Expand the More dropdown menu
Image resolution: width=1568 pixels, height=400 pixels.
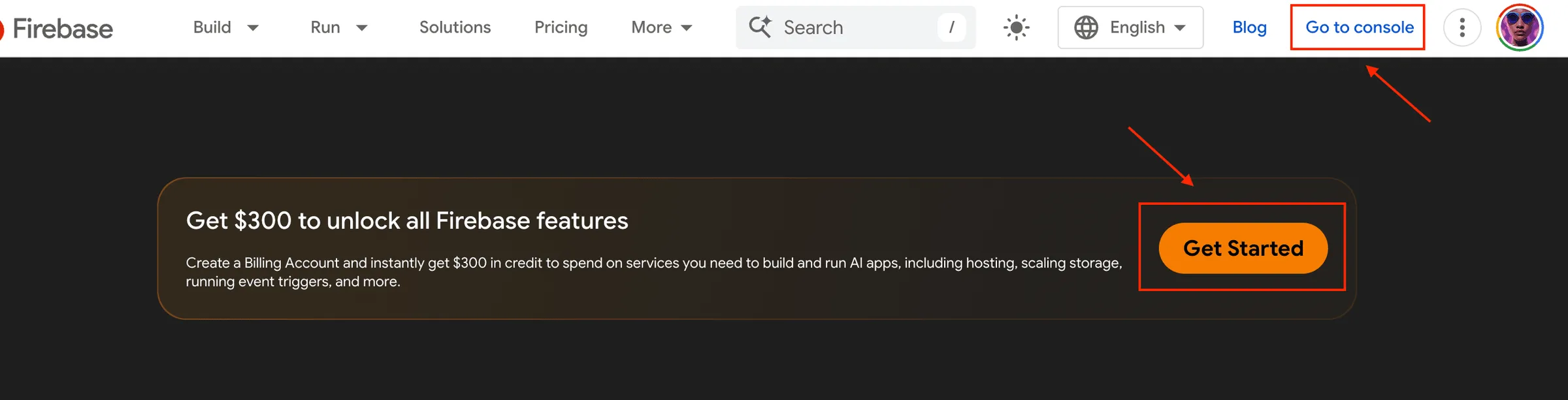pyautogui.click(x=661, y=27)
